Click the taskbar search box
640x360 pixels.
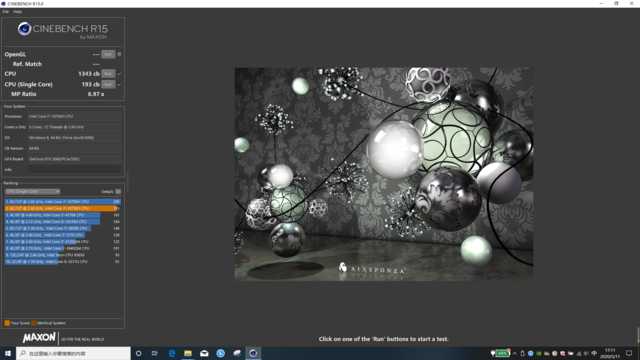click(73, 353)
